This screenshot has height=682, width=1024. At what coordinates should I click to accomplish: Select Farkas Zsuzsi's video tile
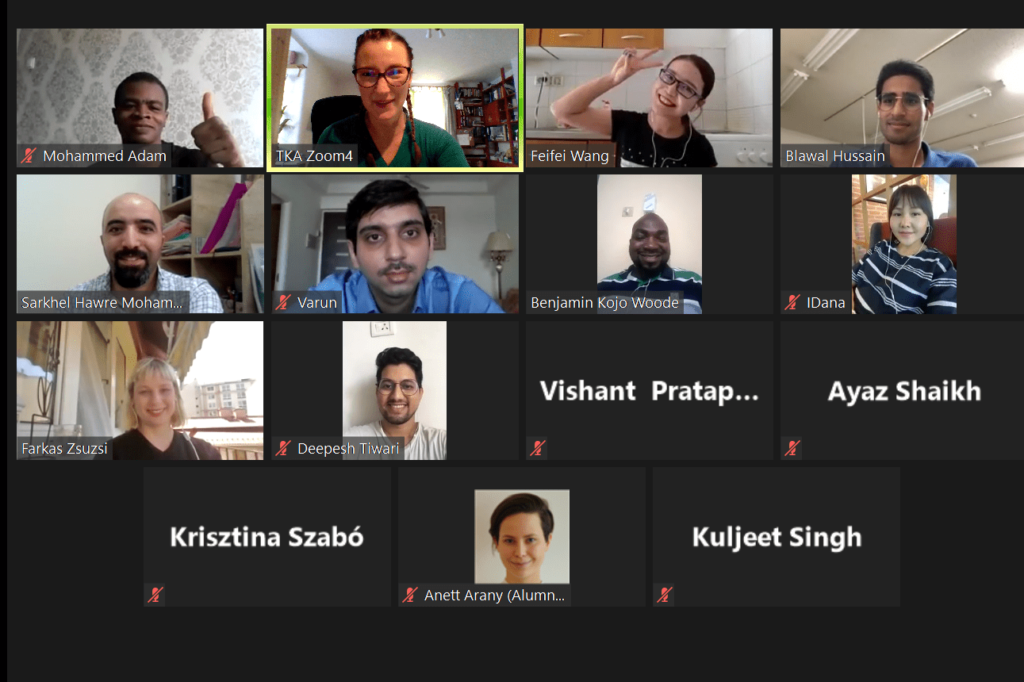pos(140,390)
